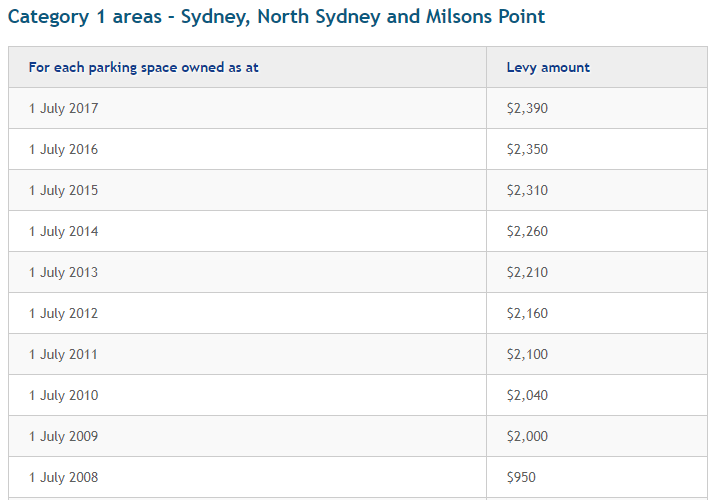Click the '1 July 2013' cell
This screenshot has height=500, width=716.
point(64,272)
